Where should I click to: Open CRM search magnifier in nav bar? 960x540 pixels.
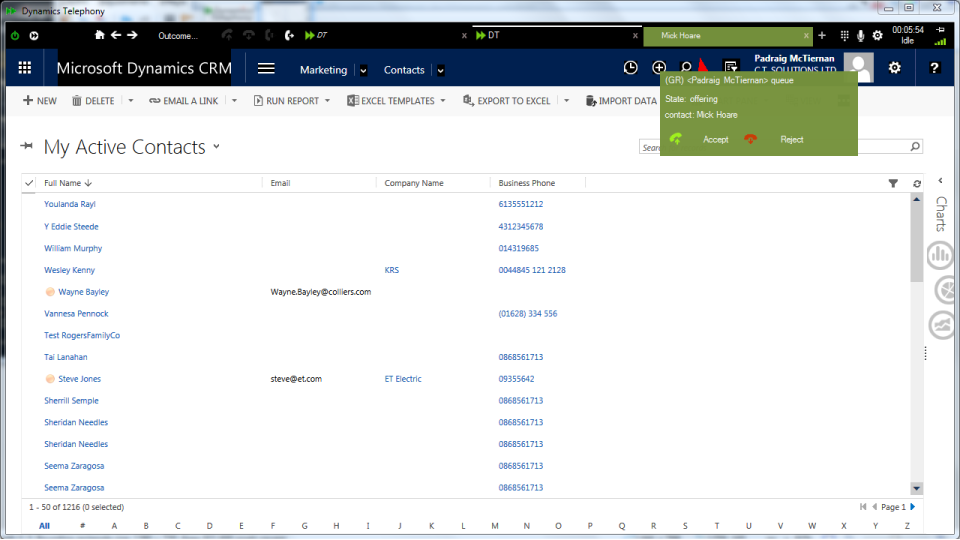click(x=686, y=66)
